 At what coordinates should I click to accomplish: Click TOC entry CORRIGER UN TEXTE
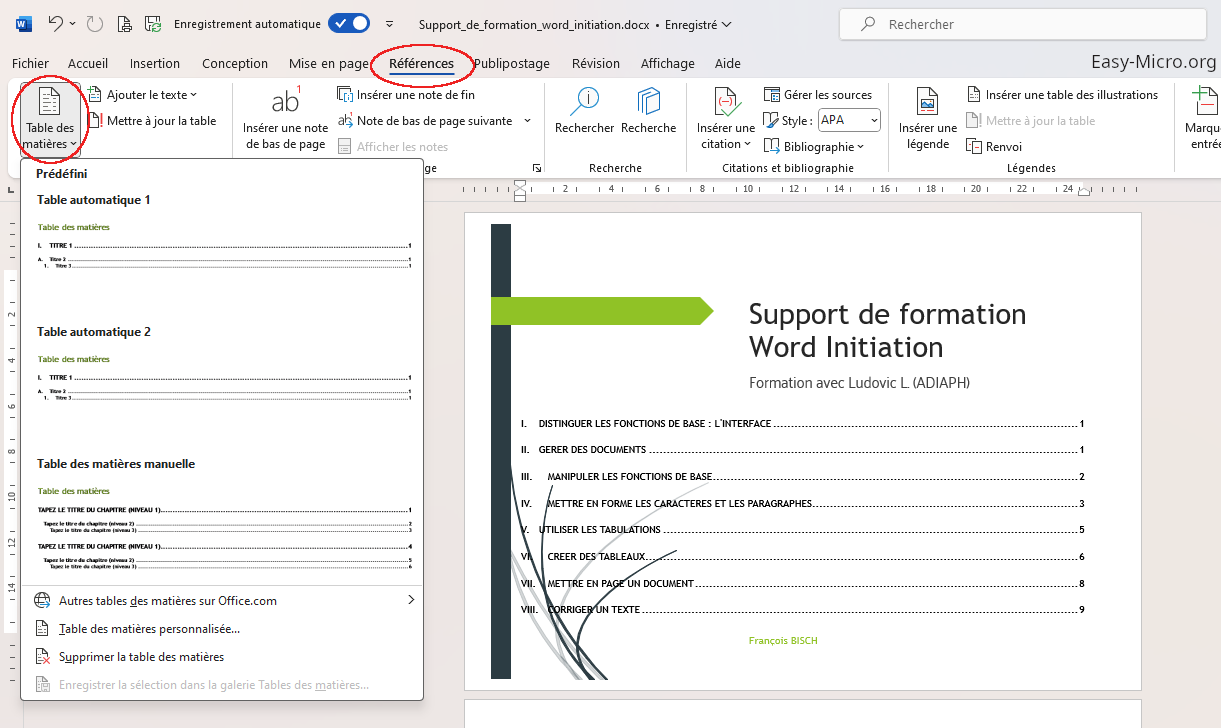pyautogui.click(x=593, y=610)
